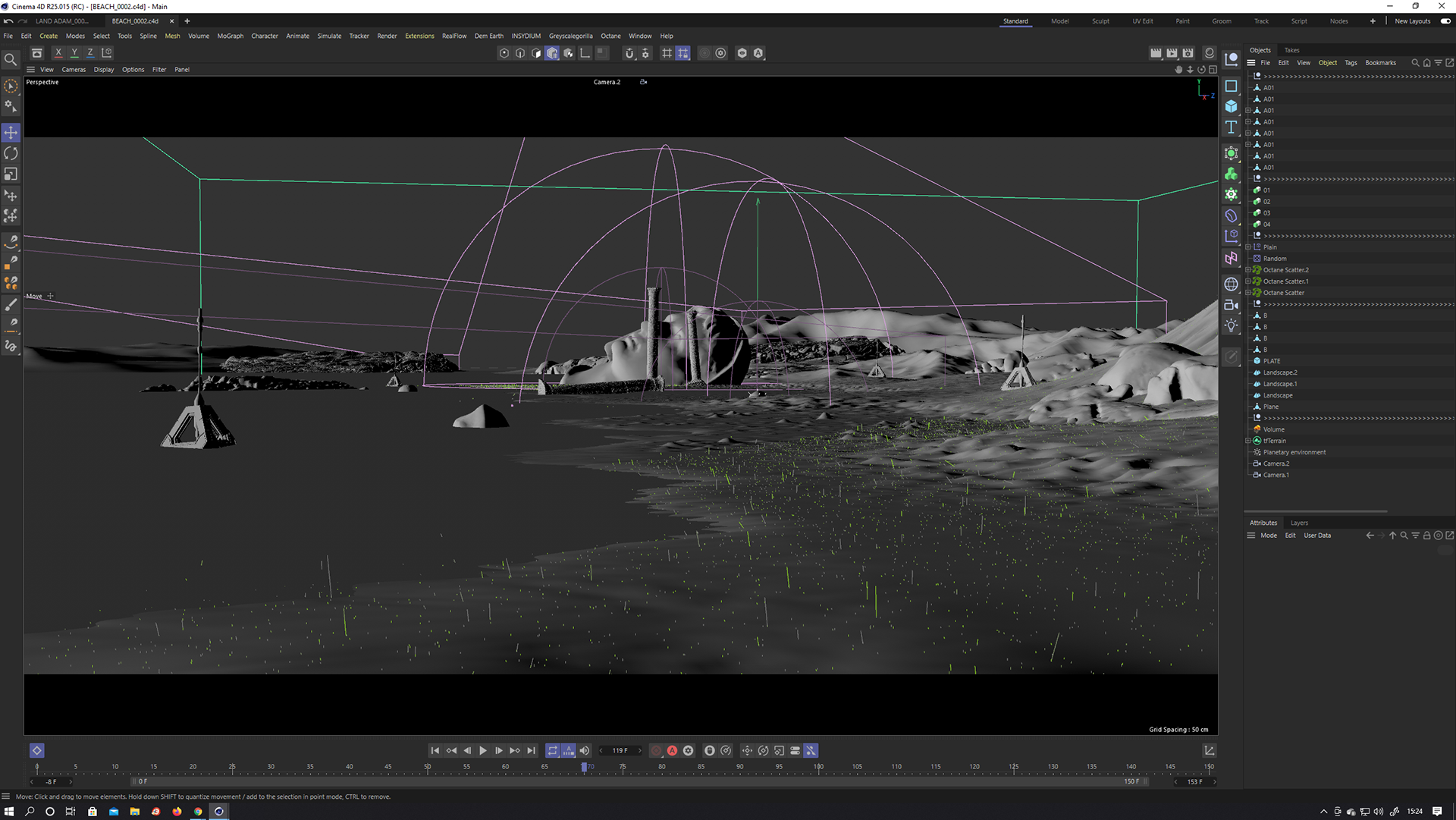The height and width of the screenshot is (820, 1456).
Task: Open the Floor/Sky environment globe icon
Action: click(1231, 284)
